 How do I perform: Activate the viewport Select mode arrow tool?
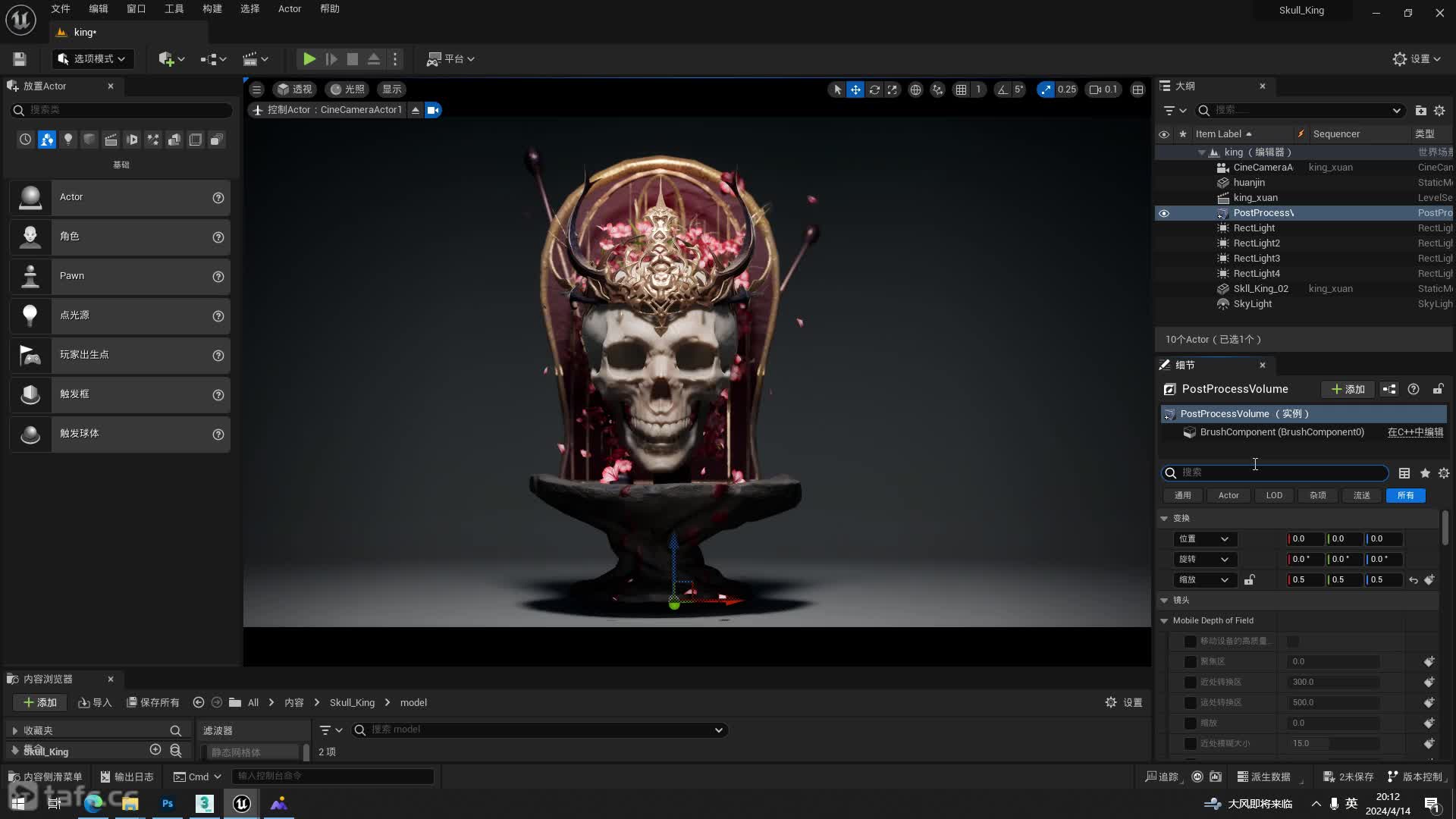point(837,89)
